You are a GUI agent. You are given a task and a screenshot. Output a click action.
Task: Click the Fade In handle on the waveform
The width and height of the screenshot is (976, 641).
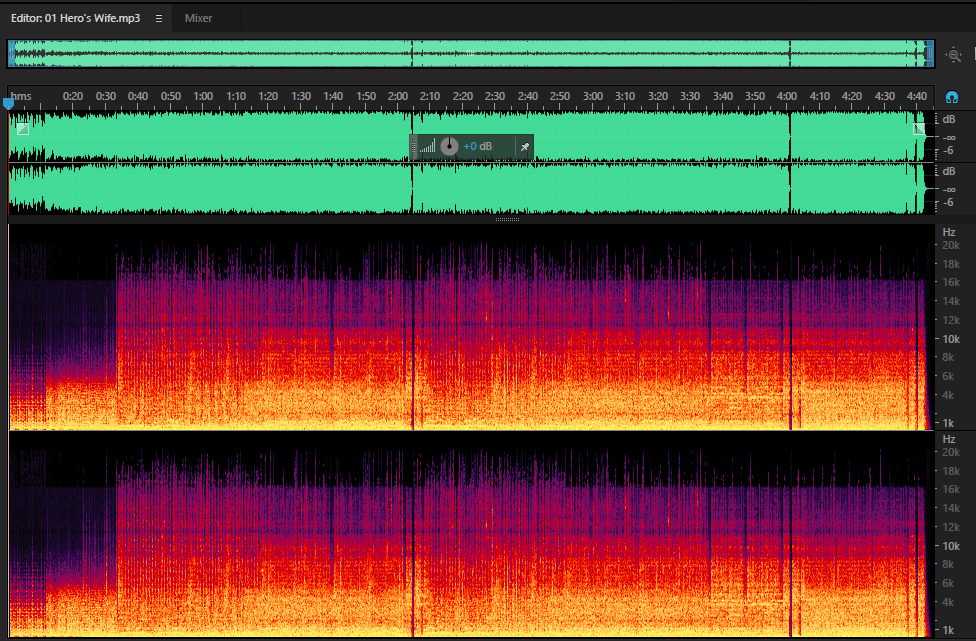pos(23,129)
